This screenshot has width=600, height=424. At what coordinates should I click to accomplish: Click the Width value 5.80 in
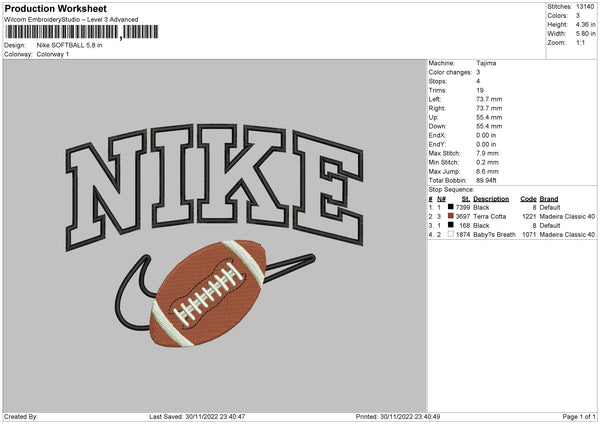[x=586, y=34]
